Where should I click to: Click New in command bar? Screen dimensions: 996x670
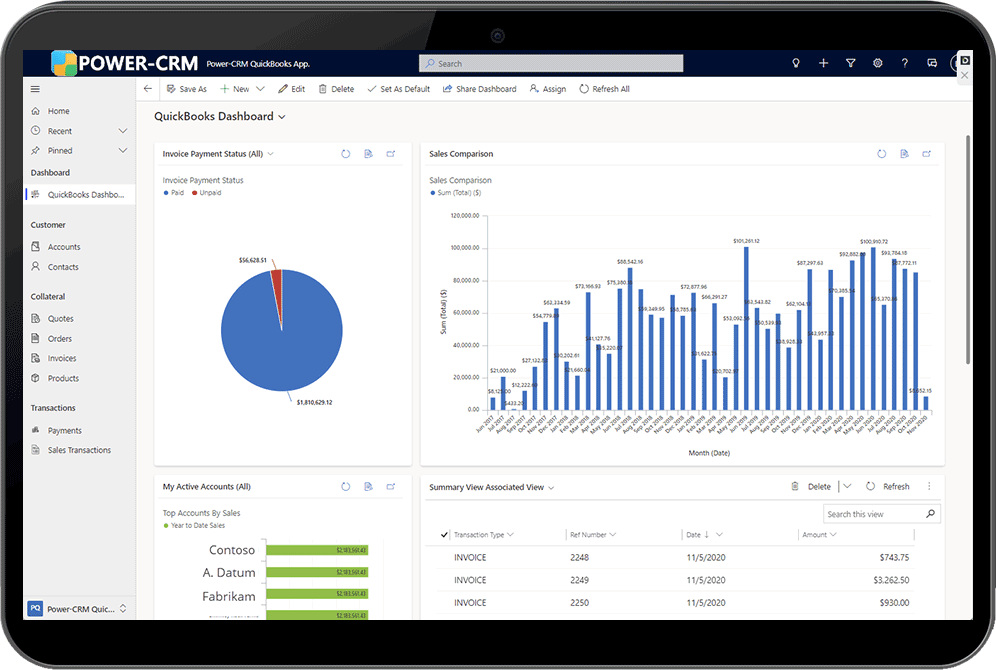(234, 89)
